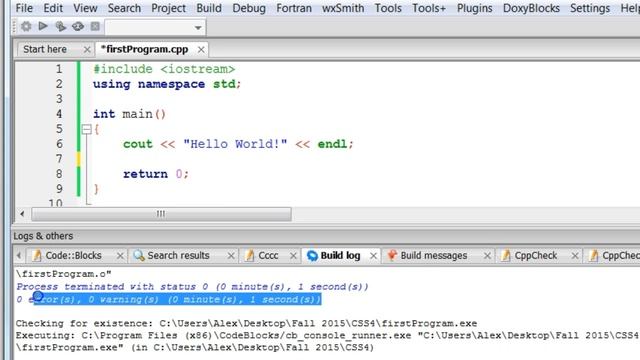This screenshot has width=640, height=360.
Task: Close the firstProgram.cpp tab
Action: click(x=201, y=50)
